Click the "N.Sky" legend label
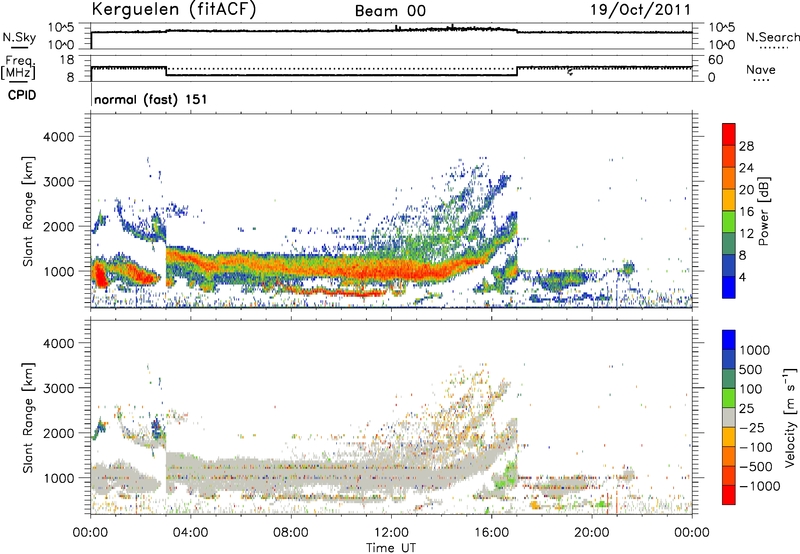800x554 pixels. [19, 37]
